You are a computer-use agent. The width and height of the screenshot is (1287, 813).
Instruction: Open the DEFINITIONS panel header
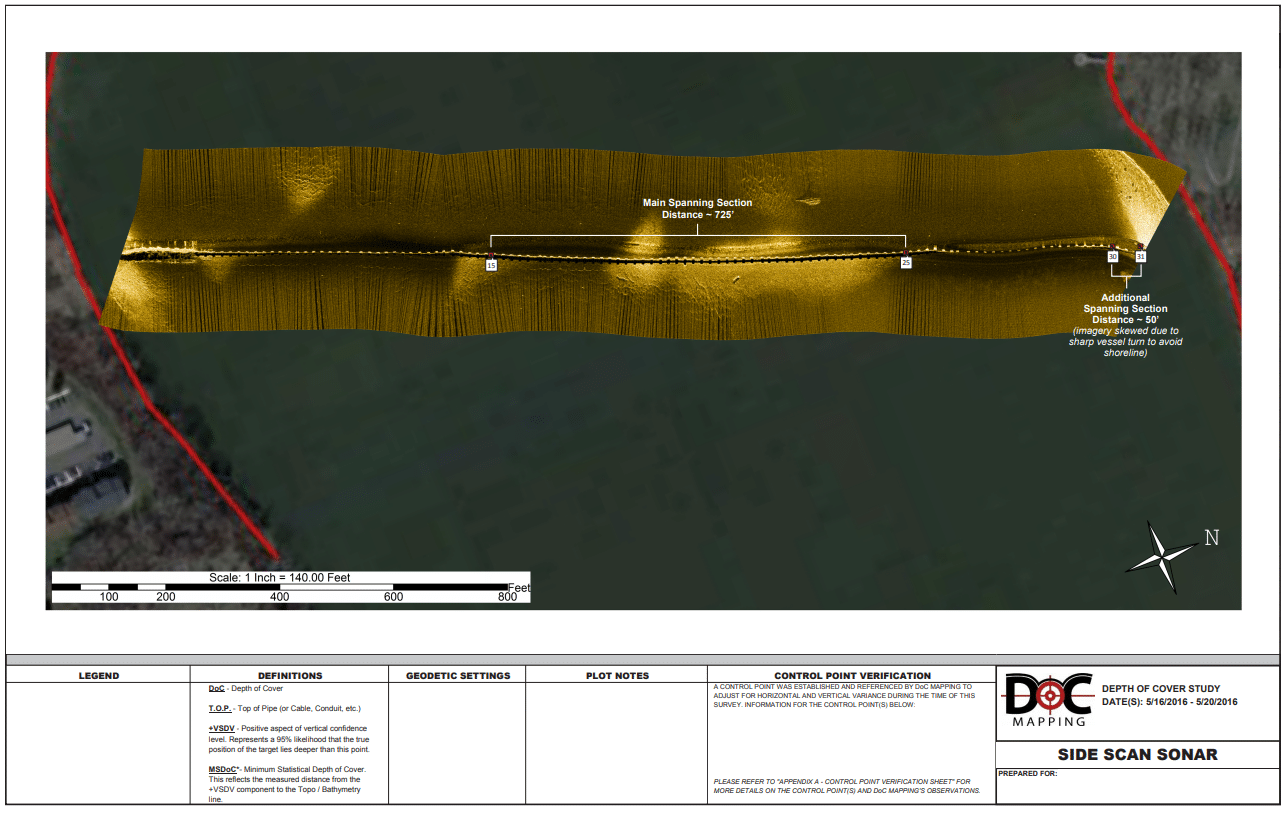[x=291, y=675]
